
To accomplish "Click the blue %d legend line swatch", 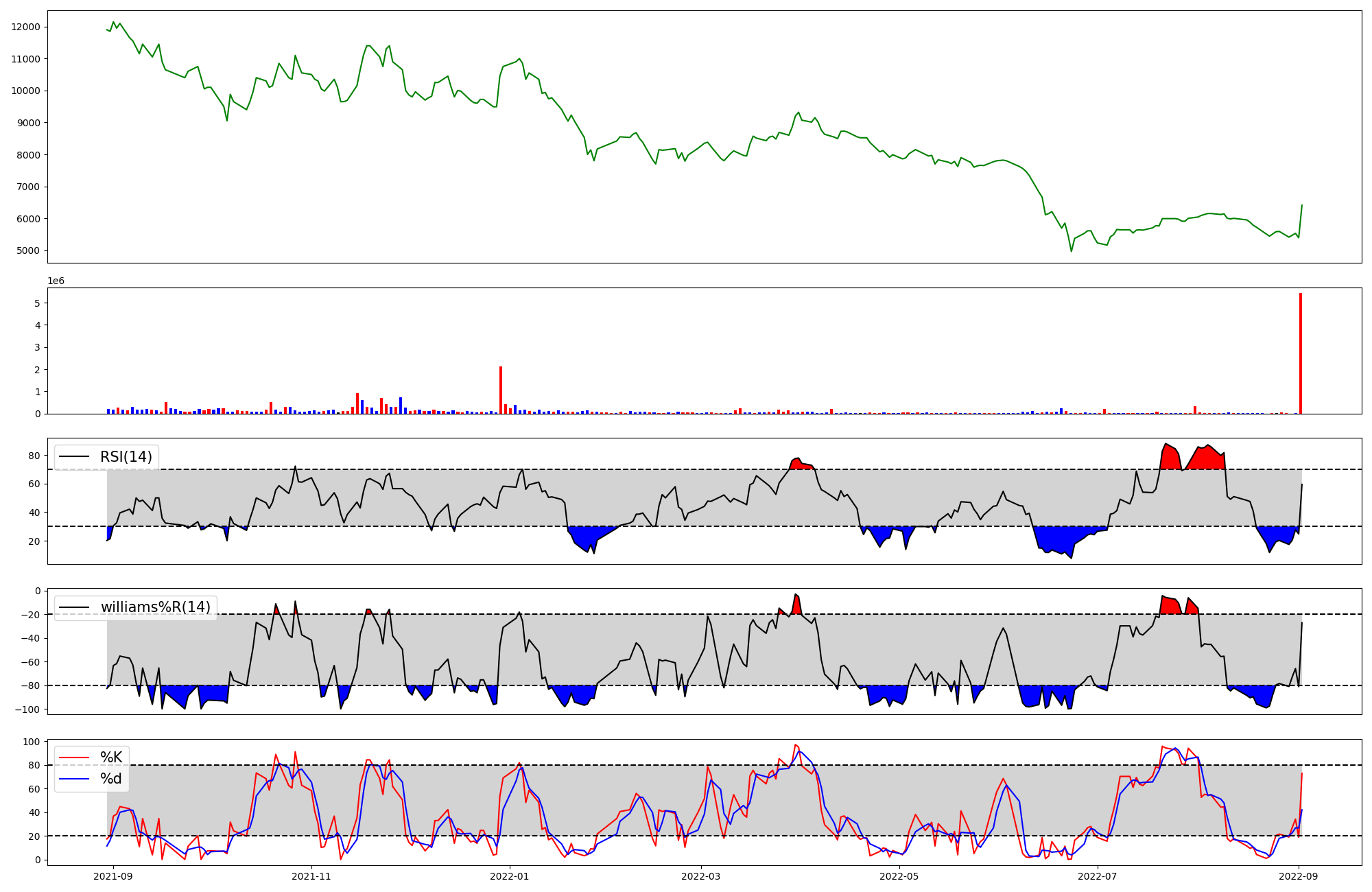I will tap(74, 779).
